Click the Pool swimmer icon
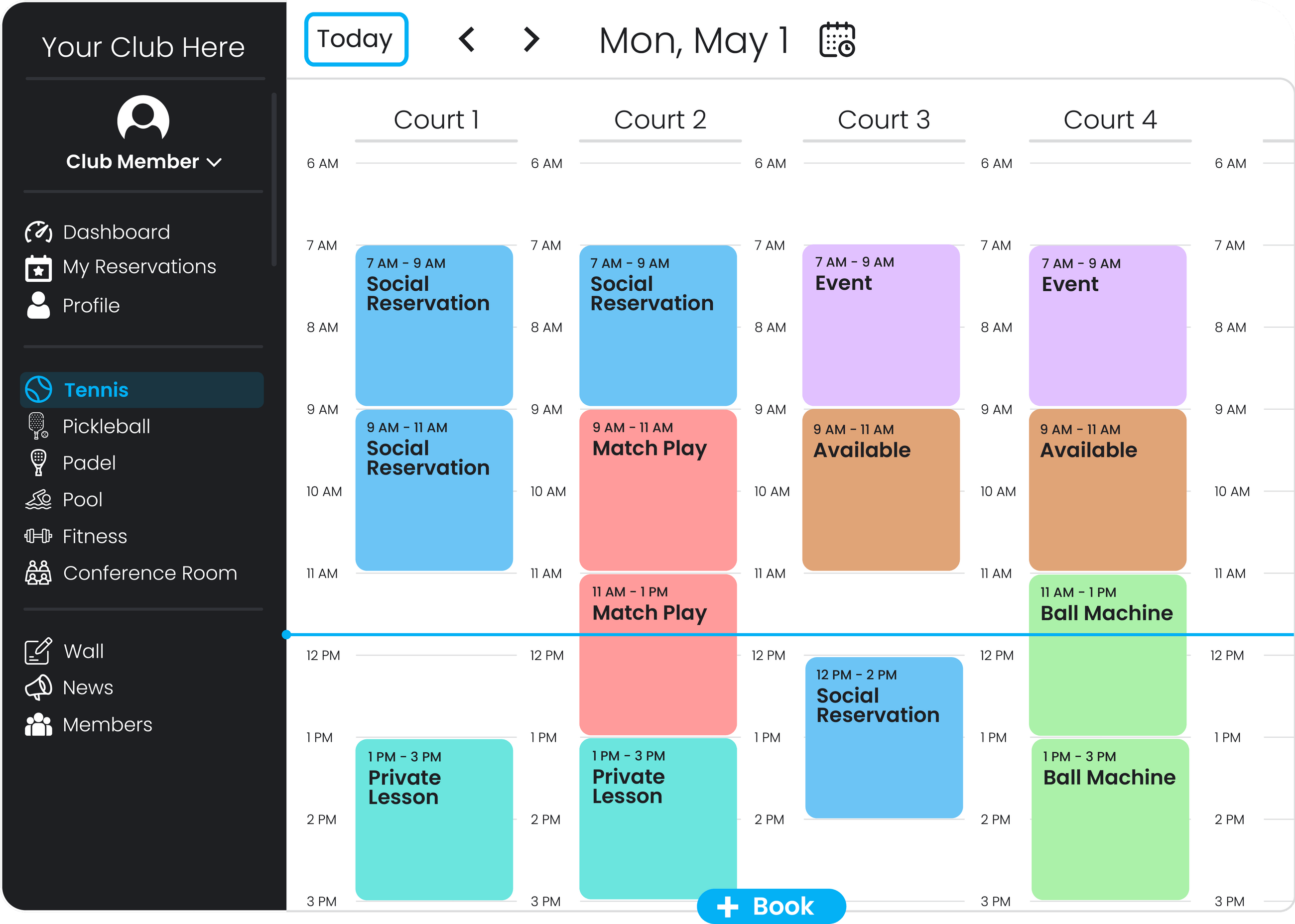 [38, 499]
